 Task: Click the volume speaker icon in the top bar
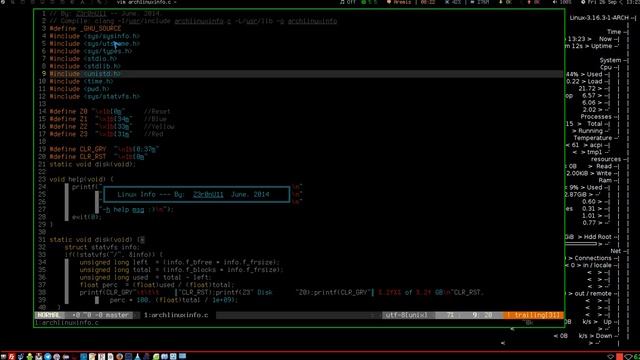point(555,2)
